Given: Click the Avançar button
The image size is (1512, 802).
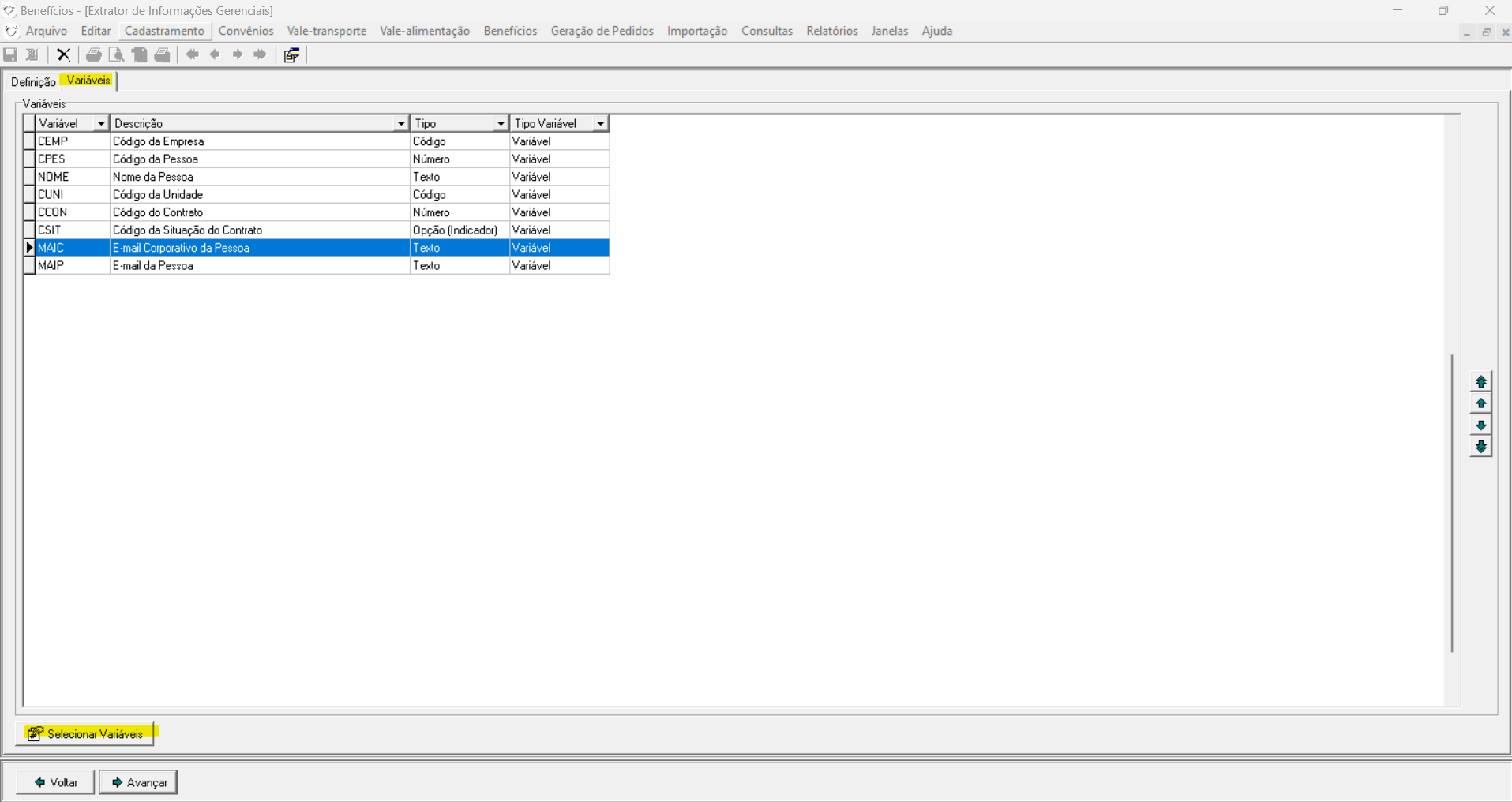Looking at the screenshot, I should [138, 782].
